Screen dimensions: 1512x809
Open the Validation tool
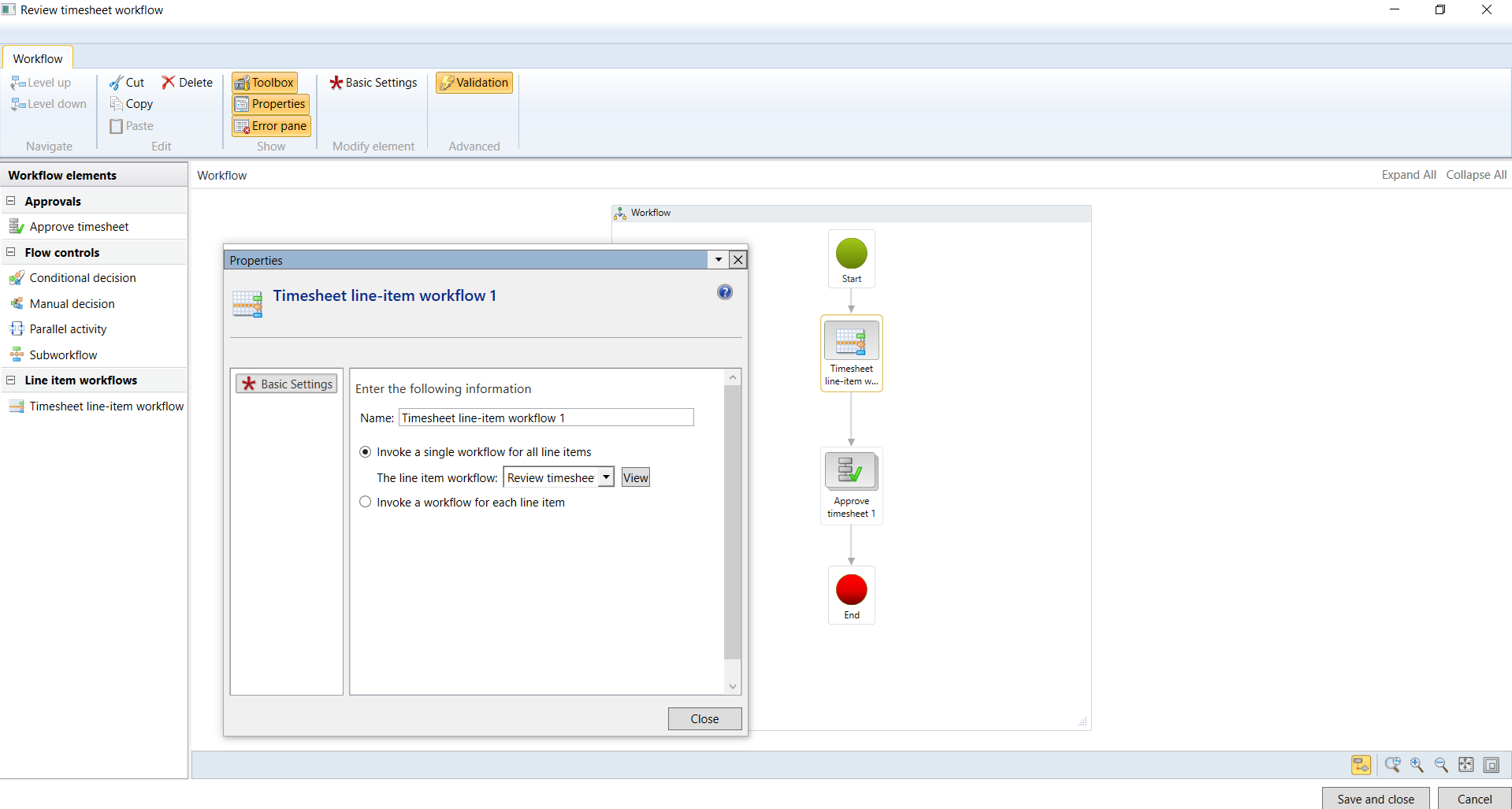(474, 82)
